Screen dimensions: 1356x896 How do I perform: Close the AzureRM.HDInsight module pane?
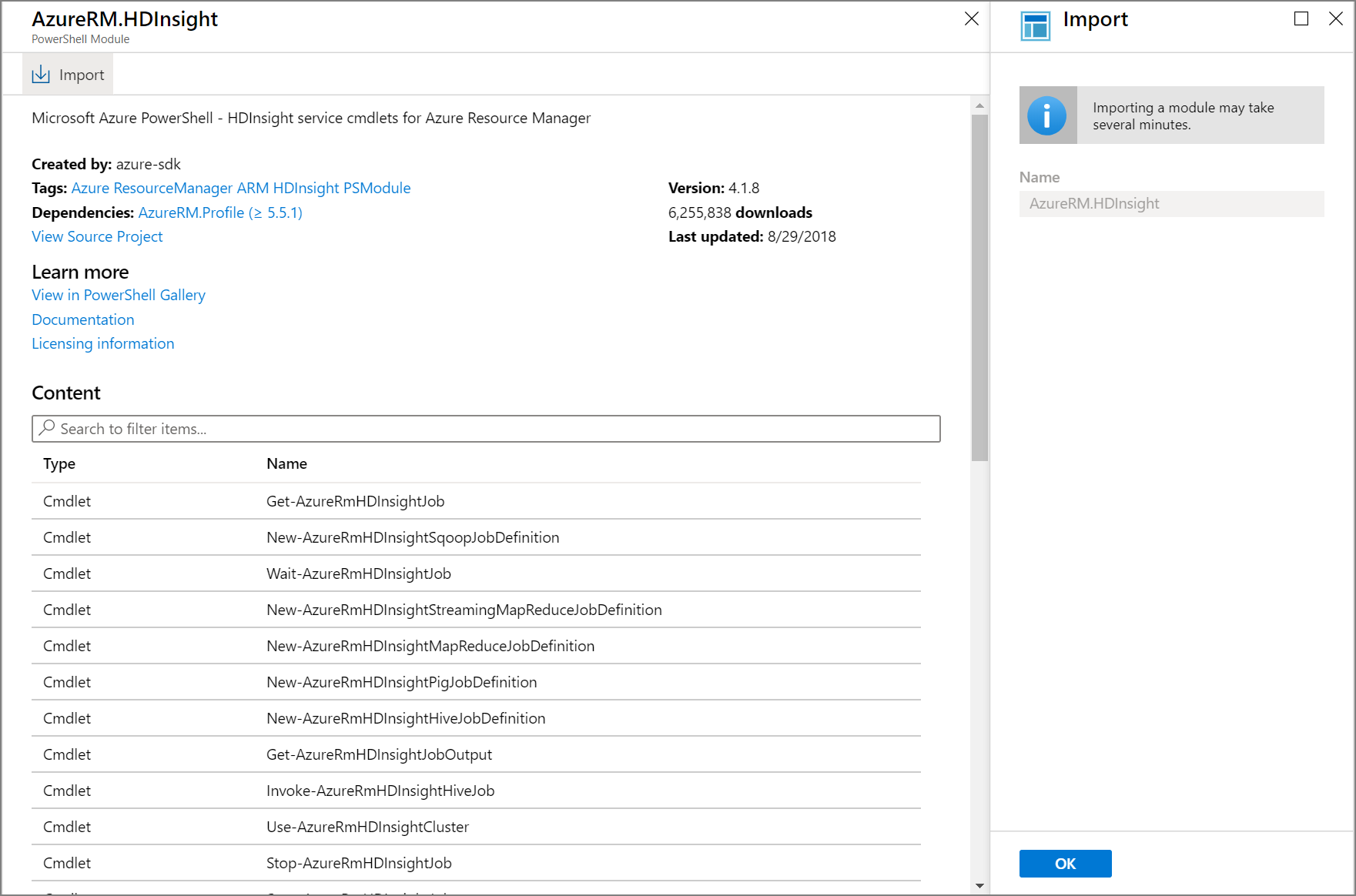971,18
